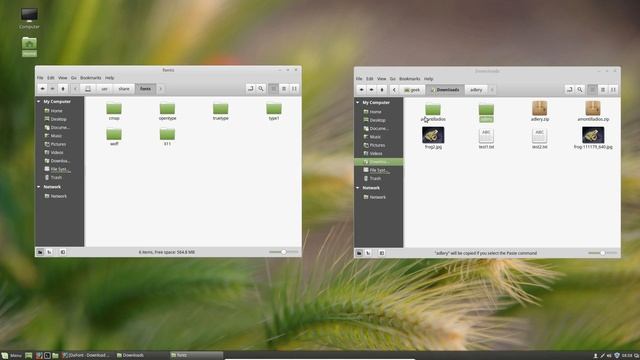Show places sidebar in Fonts window status bar

pos(40,252)
